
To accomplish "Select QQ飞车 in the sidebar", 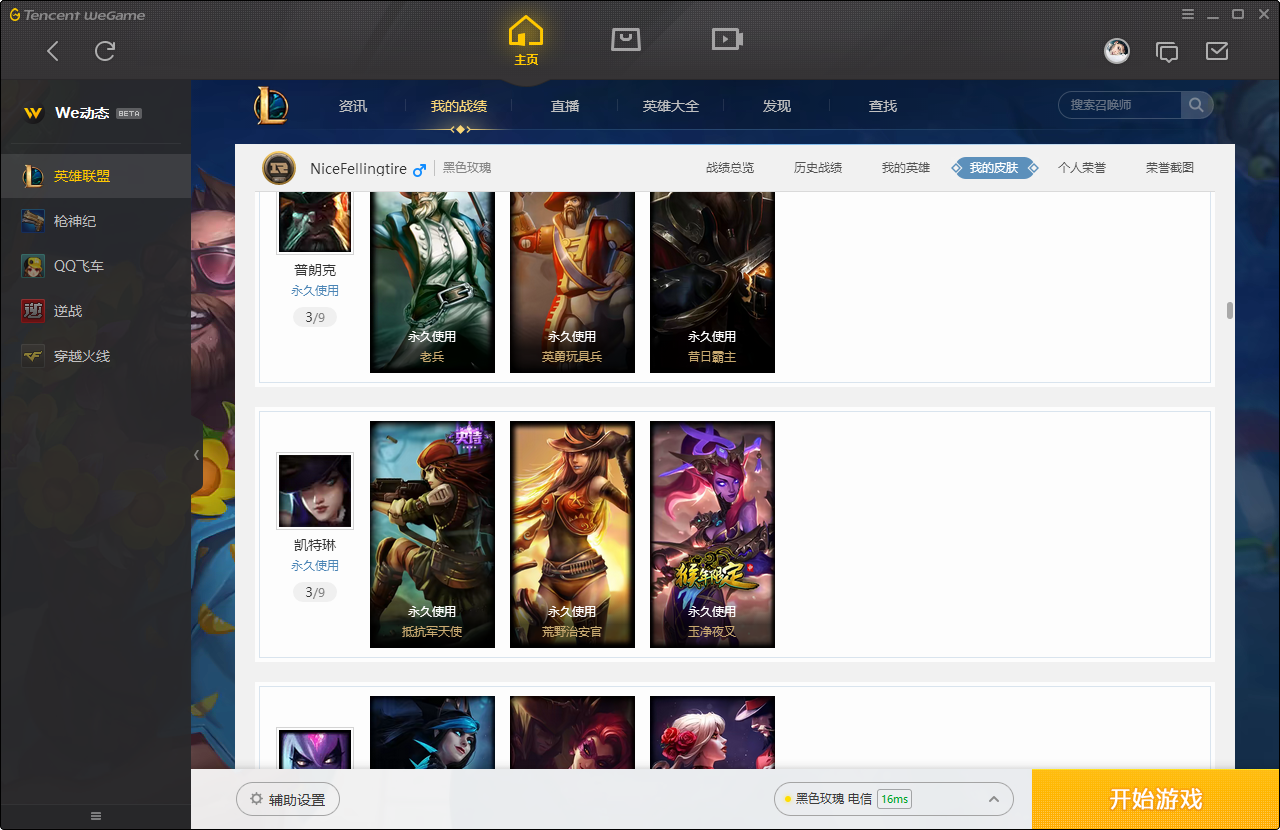I will (95, 266).
